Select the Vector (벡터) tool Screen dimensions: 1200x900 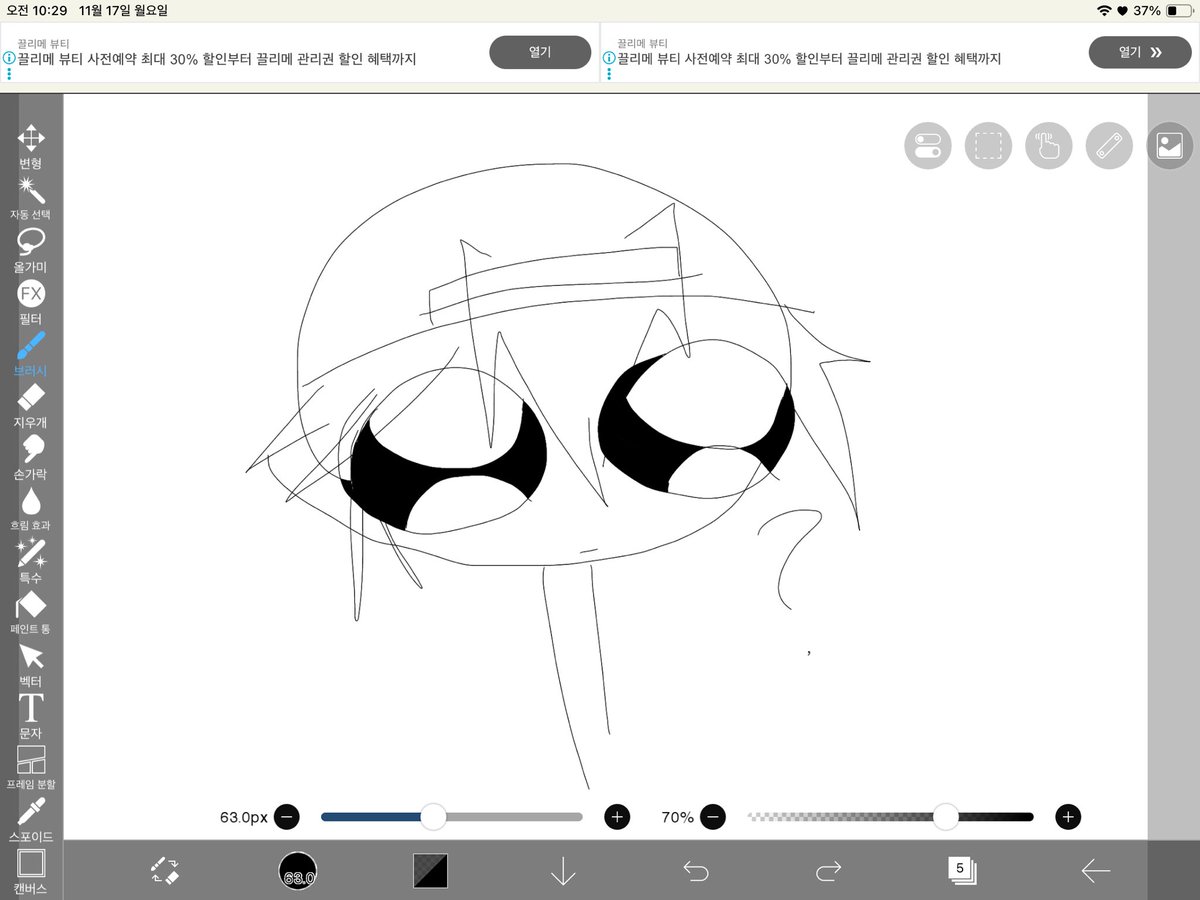coord(31,657)
